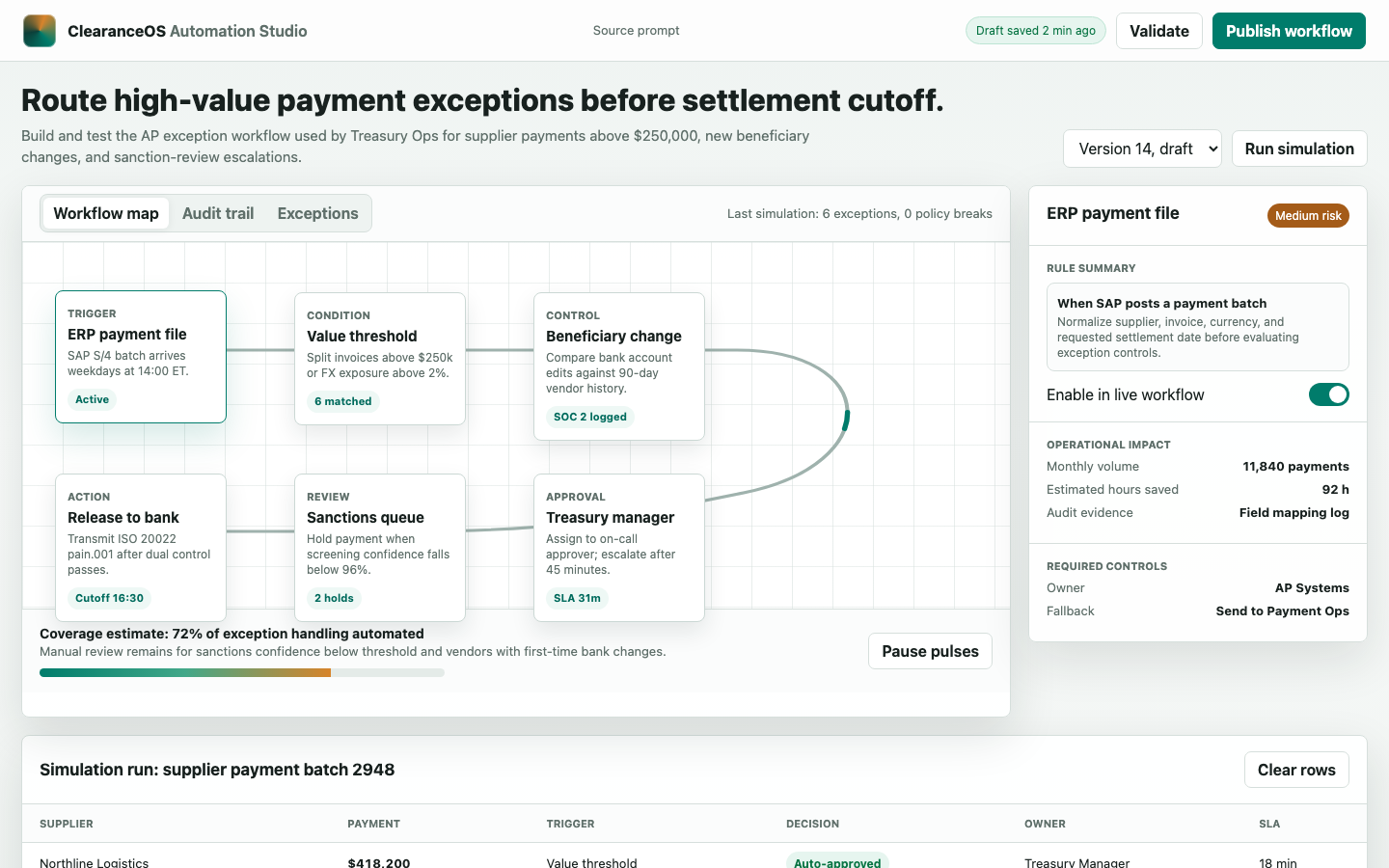Click Publish workflow button
The image size is (1389, 868).
pos(1289,31)
